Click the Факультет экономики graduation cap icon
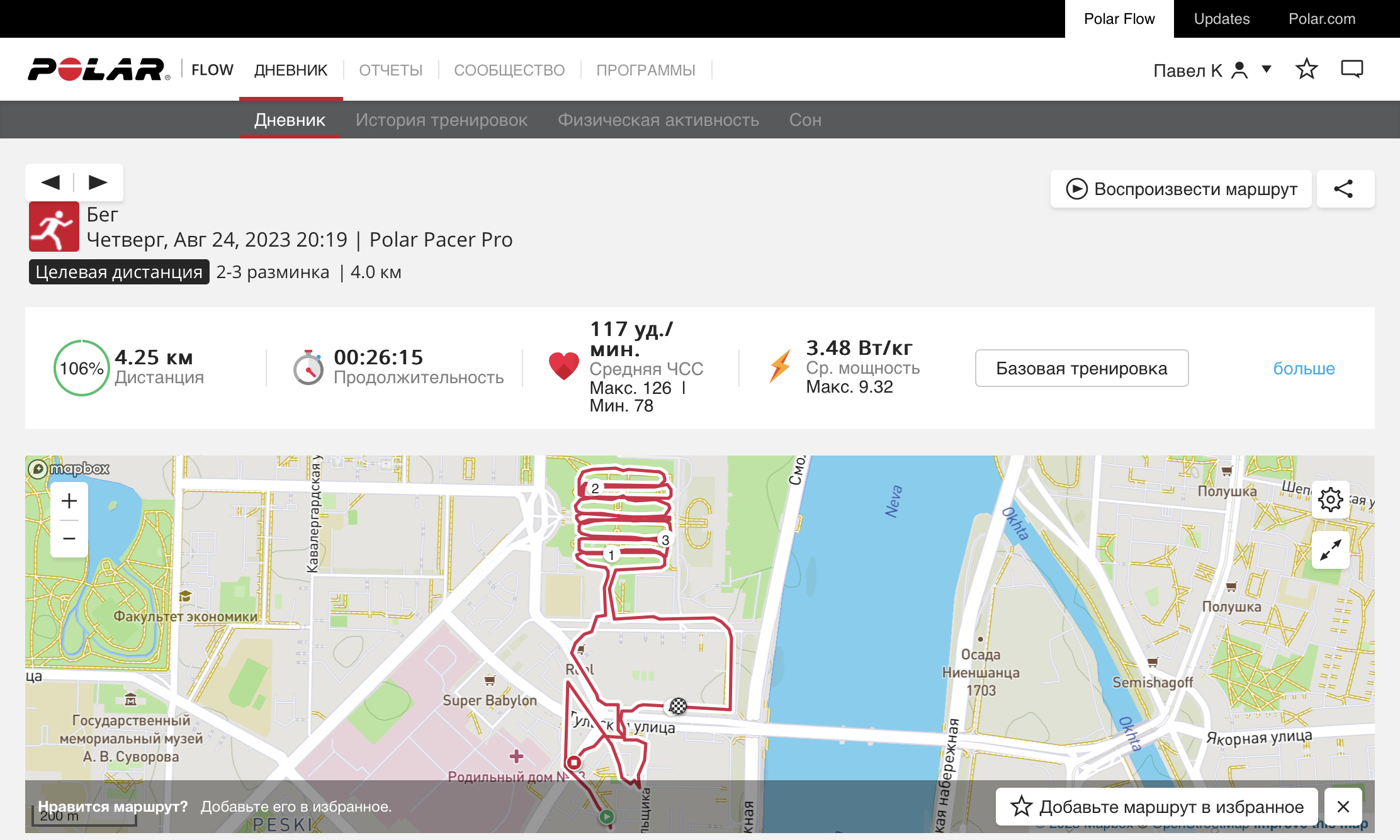The image size is (1400, 840). [185, 596]
